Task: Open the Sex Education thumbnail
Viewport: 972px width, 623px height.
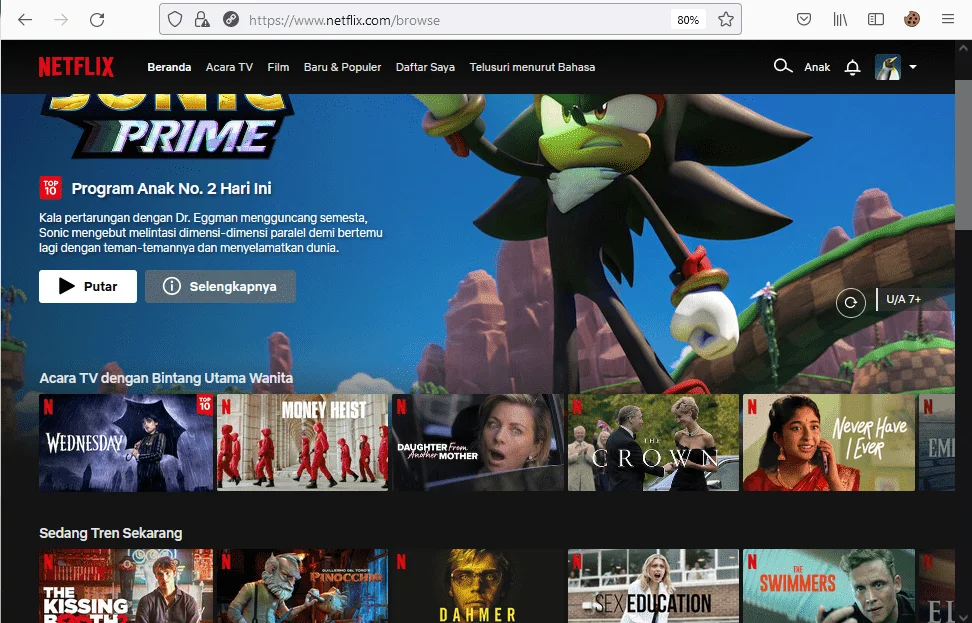Action: [x=653, y=586]
